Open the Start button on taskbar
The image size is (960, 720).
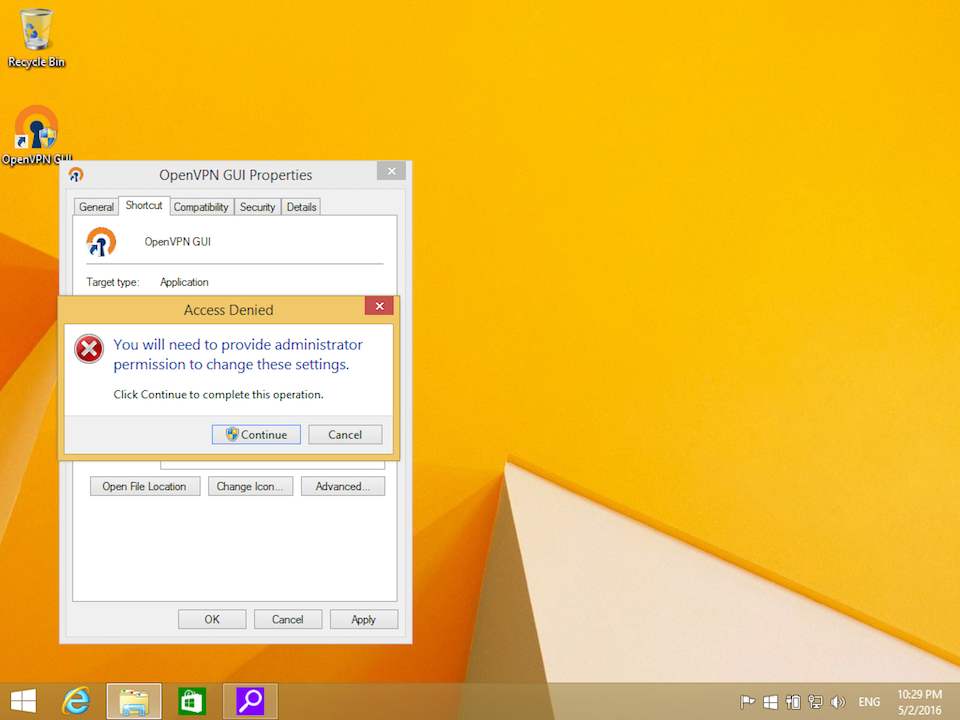tap(23, 701)
